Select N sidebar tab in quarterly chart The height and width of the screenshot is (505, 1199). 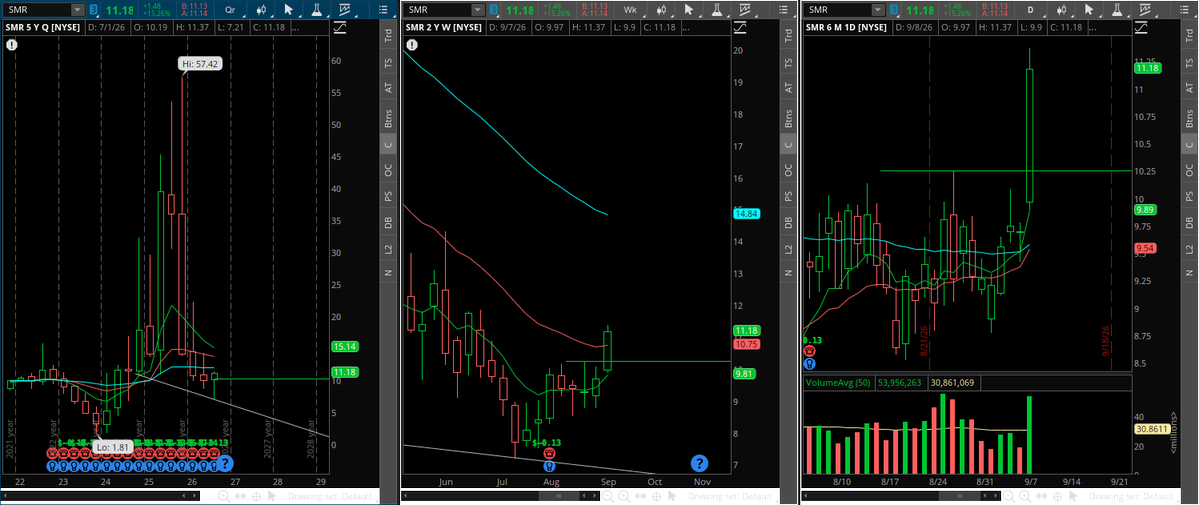(388, 274)
